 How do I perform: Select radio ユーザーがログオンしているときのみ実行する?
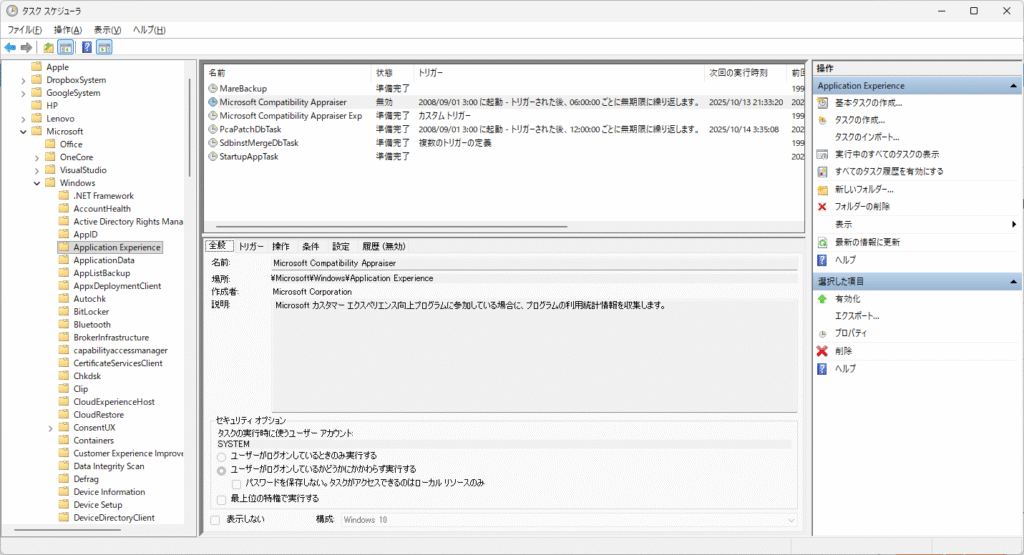tap(222, 456)
